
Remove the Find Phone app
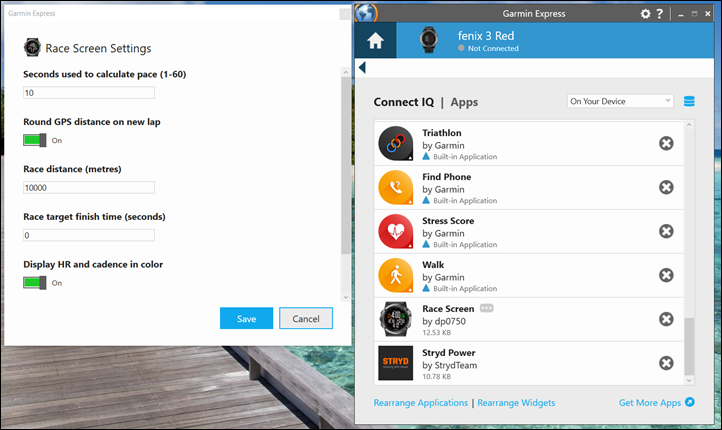(x=666, y=187)
